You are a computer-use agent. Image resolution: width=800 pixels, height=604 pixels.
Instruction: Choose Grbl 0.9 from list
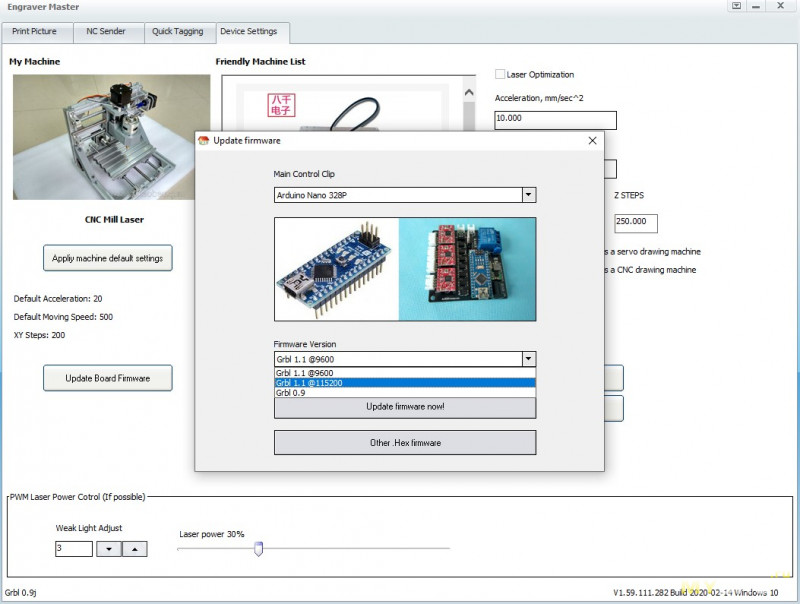point(405,393)
